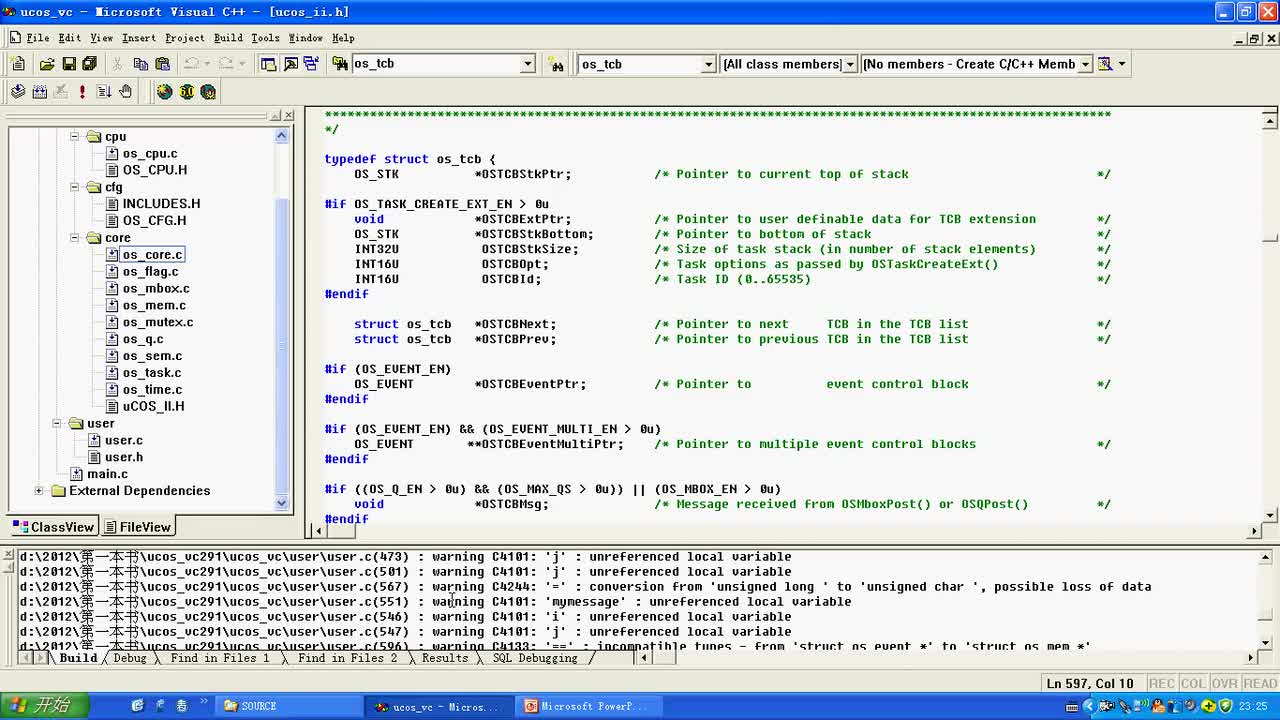Image resolution: width=1280 pixels, height=720 pixels.
Task: Click the Cut scissors icon
Action: tap(118, 64)
